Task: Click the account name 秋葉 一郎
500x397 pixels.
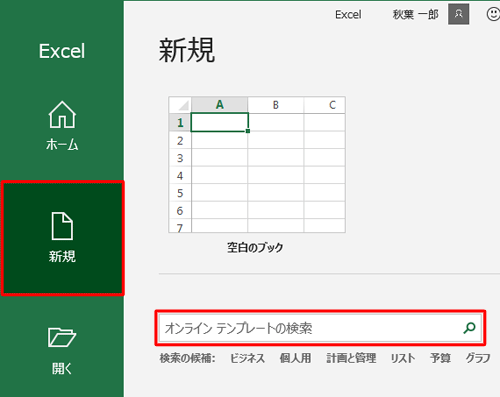Action: [415, 14]
